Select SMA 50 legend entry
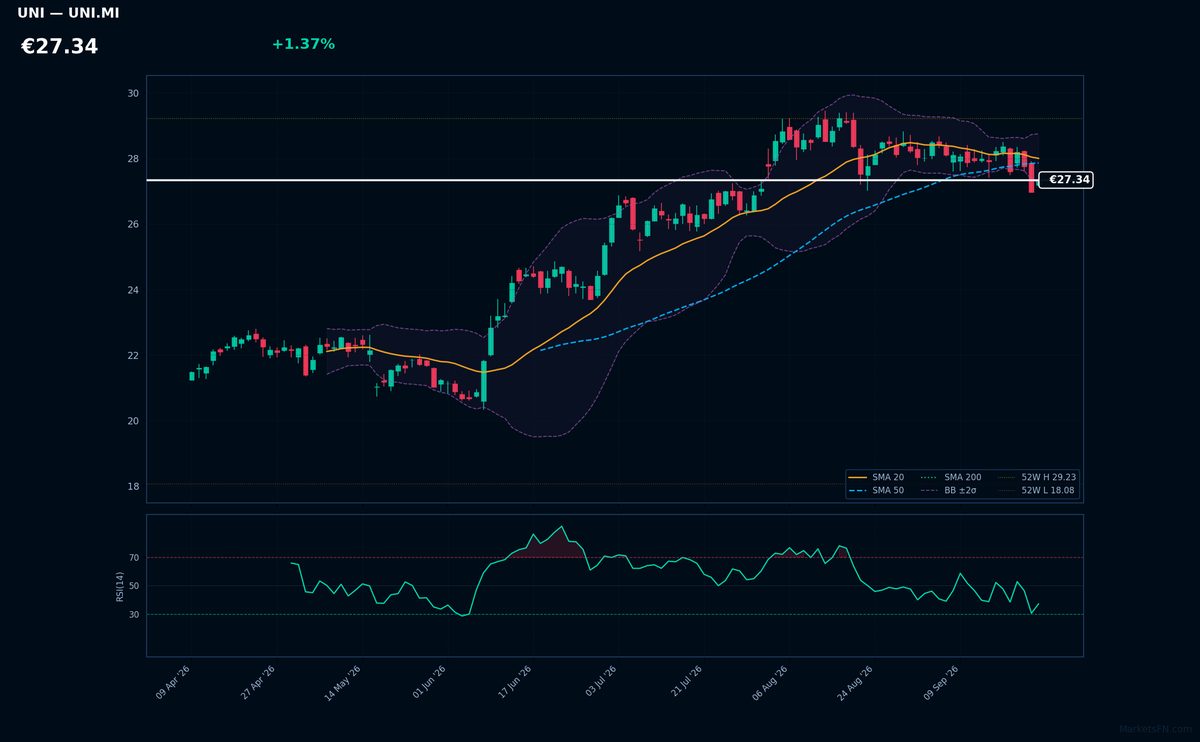Viewport: 1200px width, 742px height. click(x=875, y=491)
